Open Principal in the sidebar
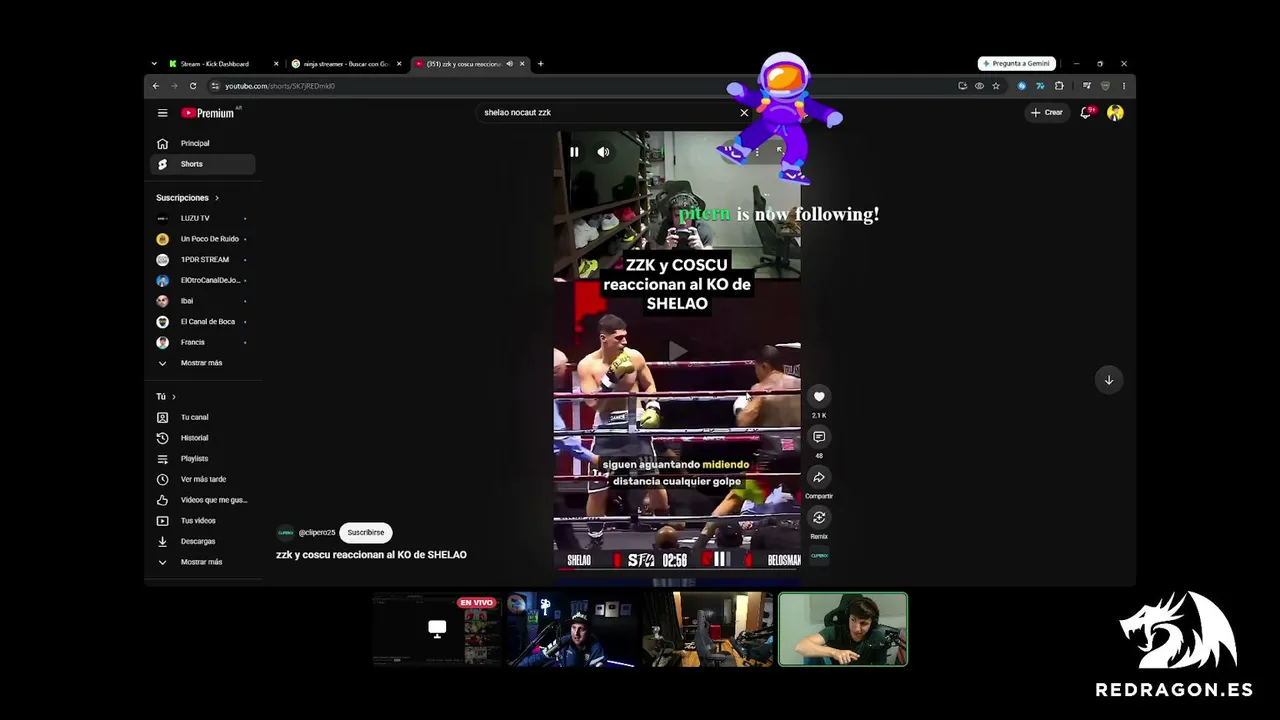1280x720 pixels. [x=203, y=144]
